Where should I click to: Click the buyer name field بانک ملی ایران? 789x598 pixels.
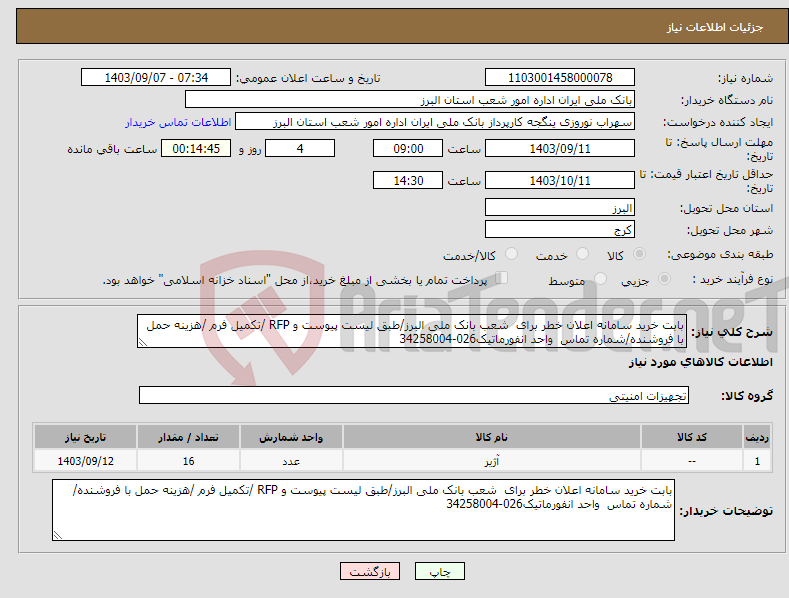(x=410, y=100)
